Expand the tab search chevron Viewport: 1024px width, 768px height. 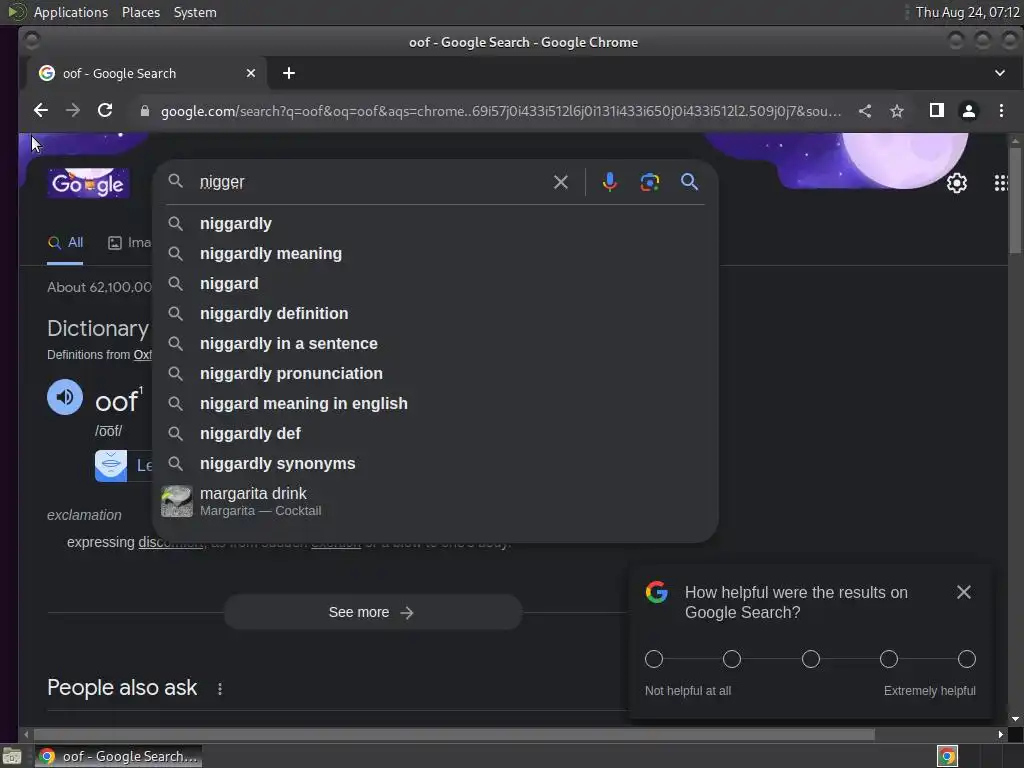coord(1000,73)
